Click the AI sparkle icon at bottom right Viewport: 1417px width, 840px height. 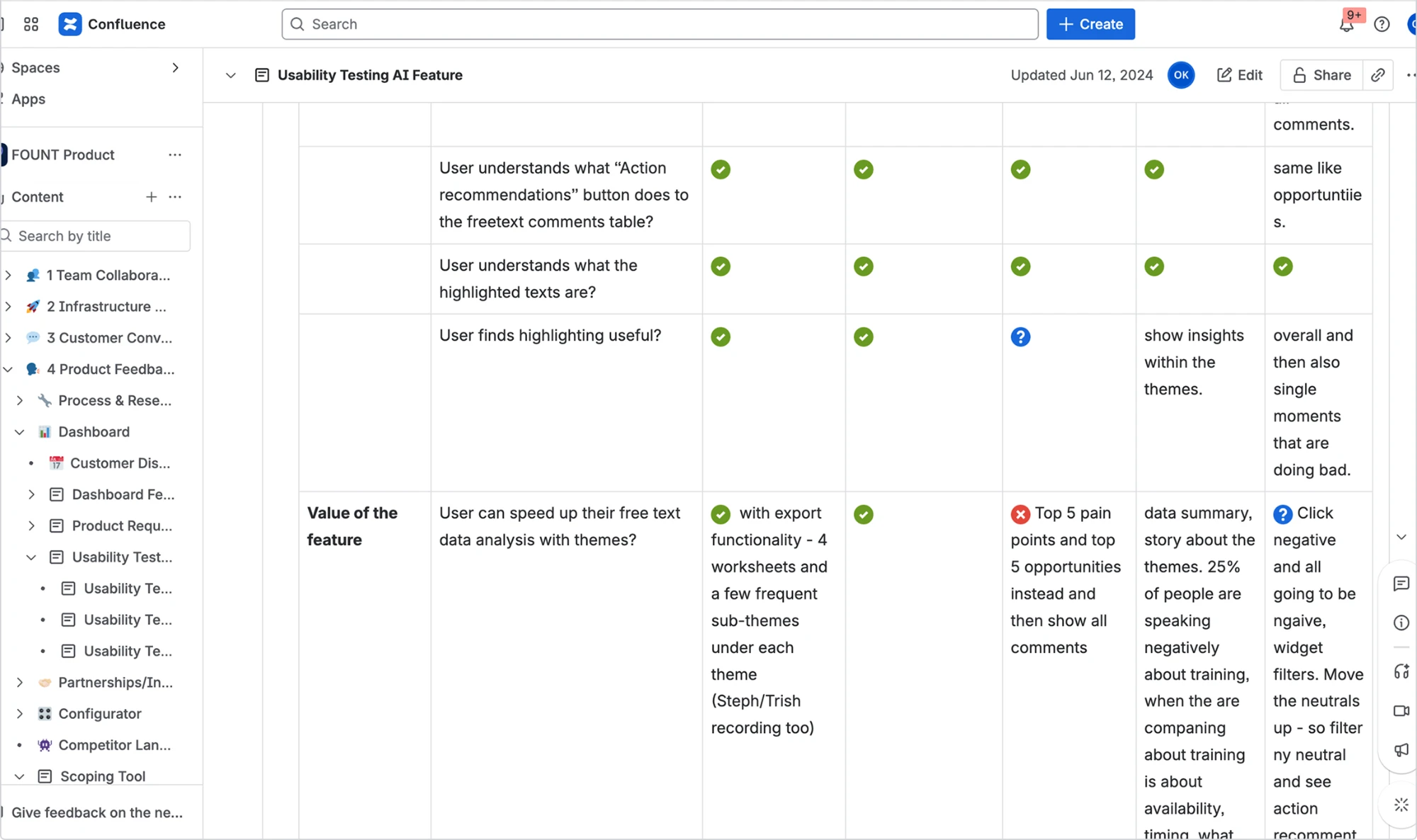[1401, 805]
